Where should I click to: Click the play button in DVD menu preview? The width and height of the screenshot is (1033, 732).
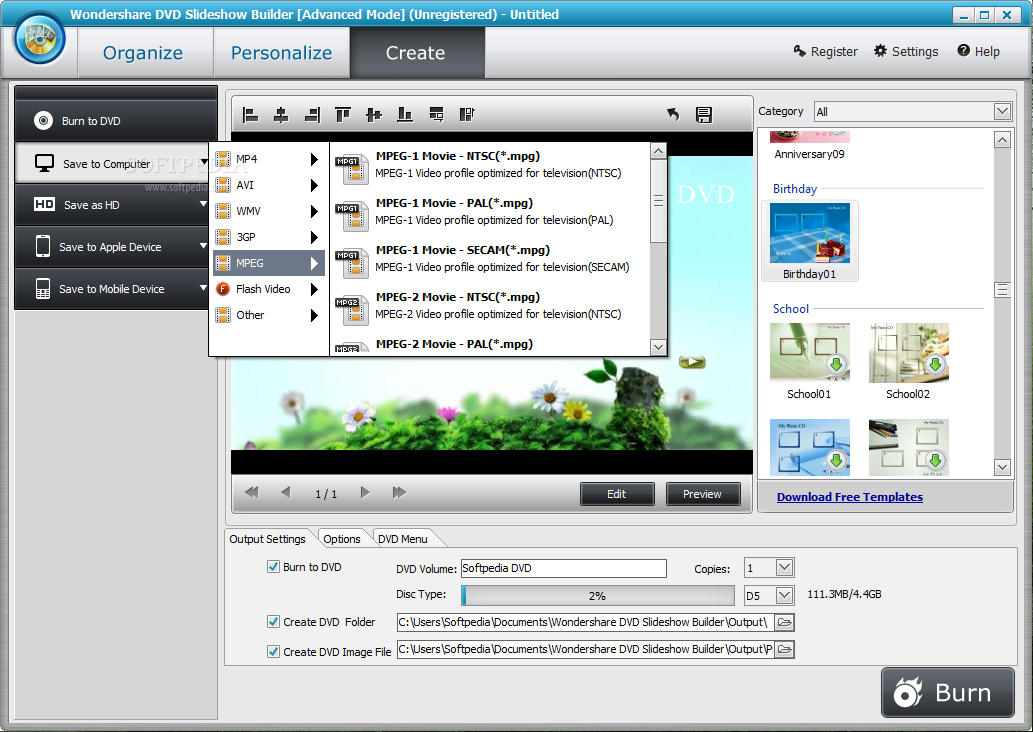pos(692,362)
